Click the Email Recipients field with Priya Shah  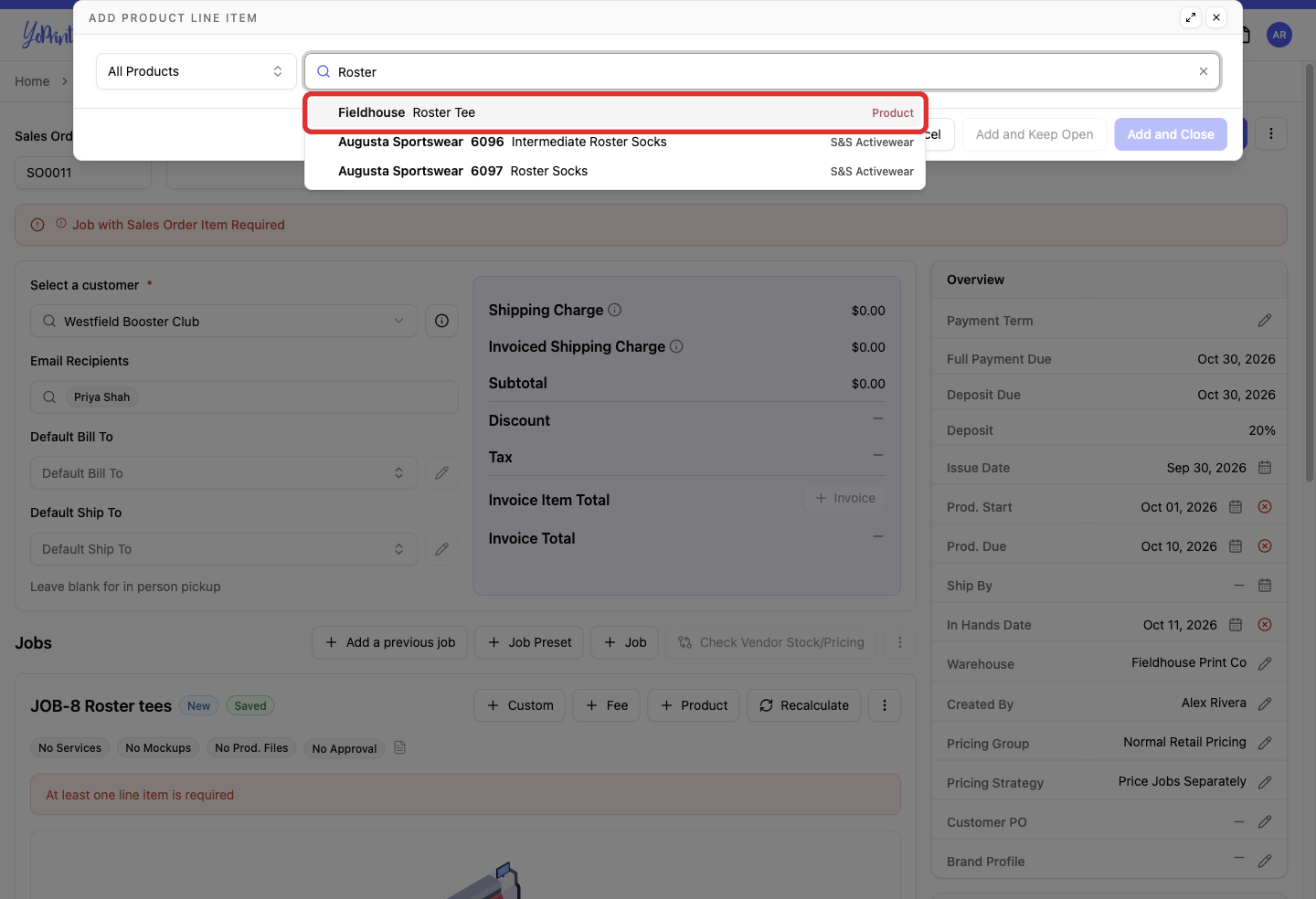(x=244, y=397)
